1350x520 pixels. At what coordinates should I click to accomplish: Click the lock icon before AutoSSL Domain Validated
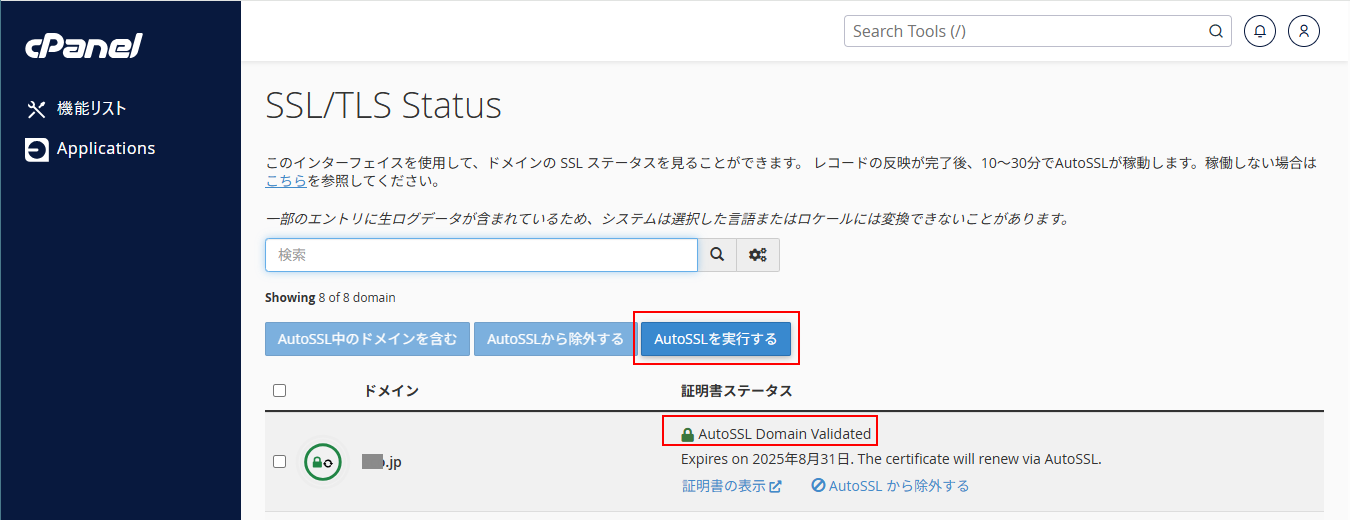(x=687, y=435)
